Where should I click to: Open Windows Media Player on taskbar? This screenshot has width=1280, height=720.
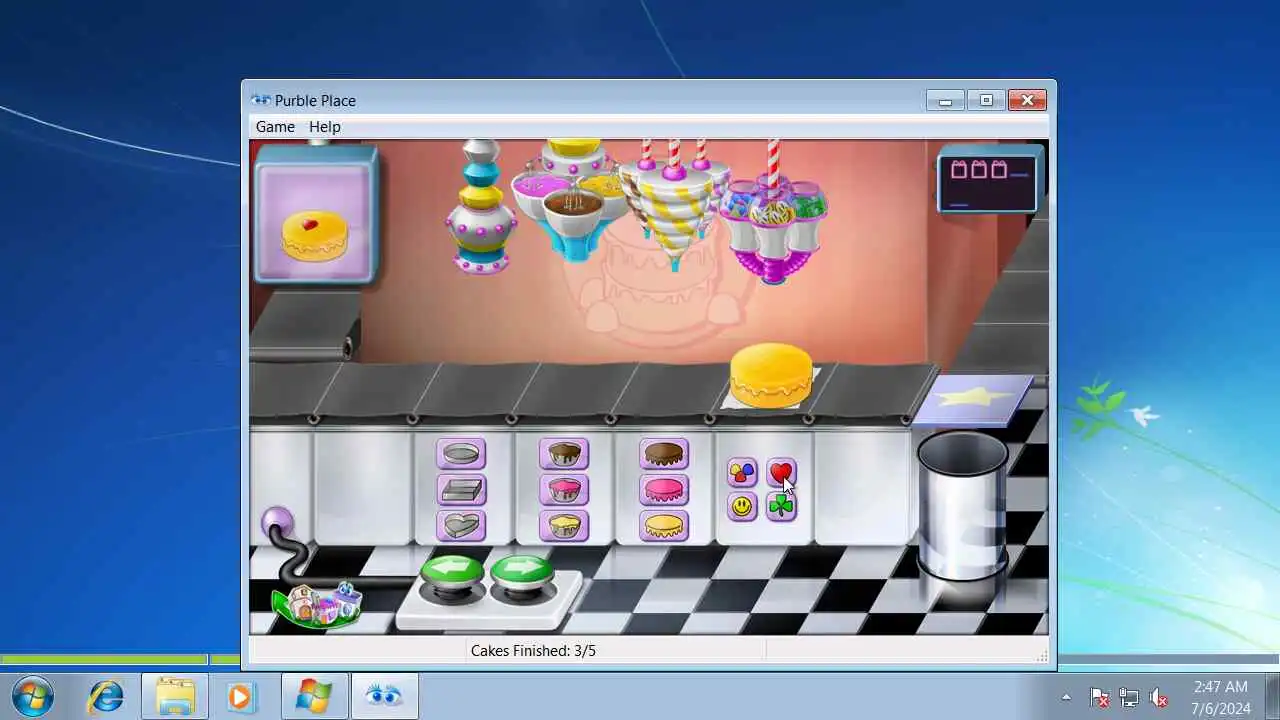pyautogui.click(x=240, y=696)
